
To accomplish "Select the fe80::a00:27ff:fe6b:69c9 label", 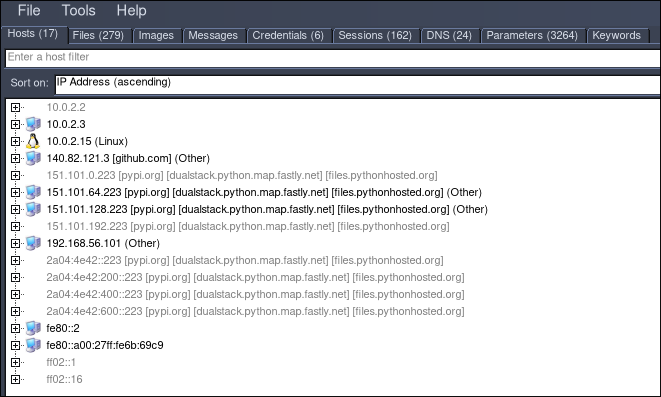I will pyautogui.click(x=105, y=345).
